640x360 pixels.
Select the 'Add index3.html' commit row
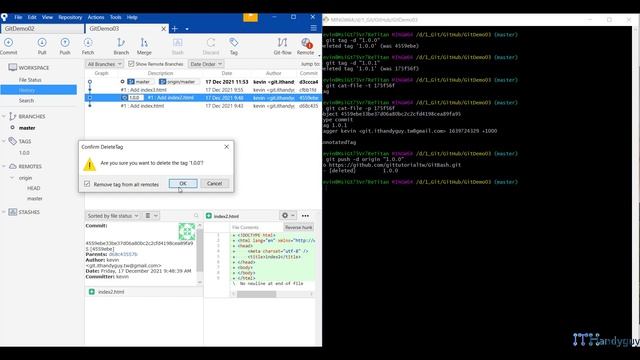click(x=203, y=90)
